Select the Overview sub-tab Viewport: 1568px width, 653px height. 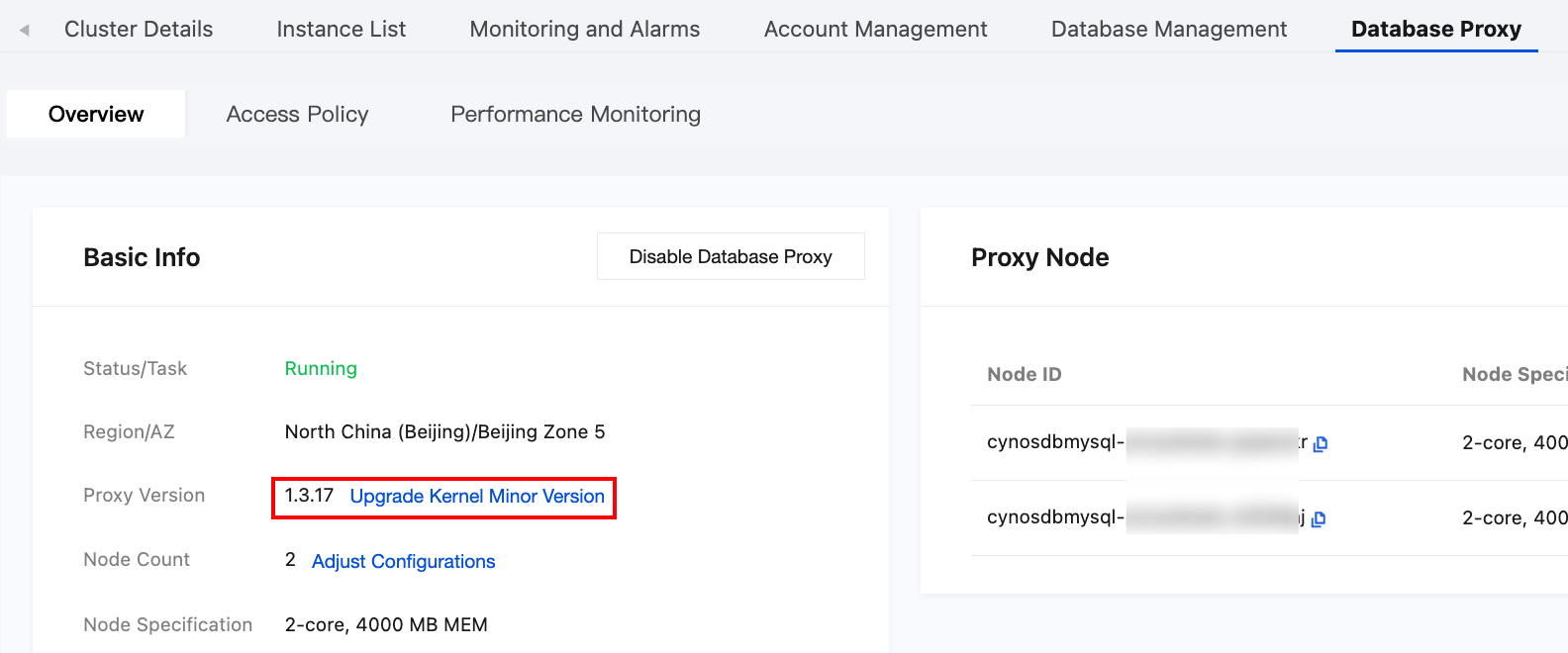96,115
